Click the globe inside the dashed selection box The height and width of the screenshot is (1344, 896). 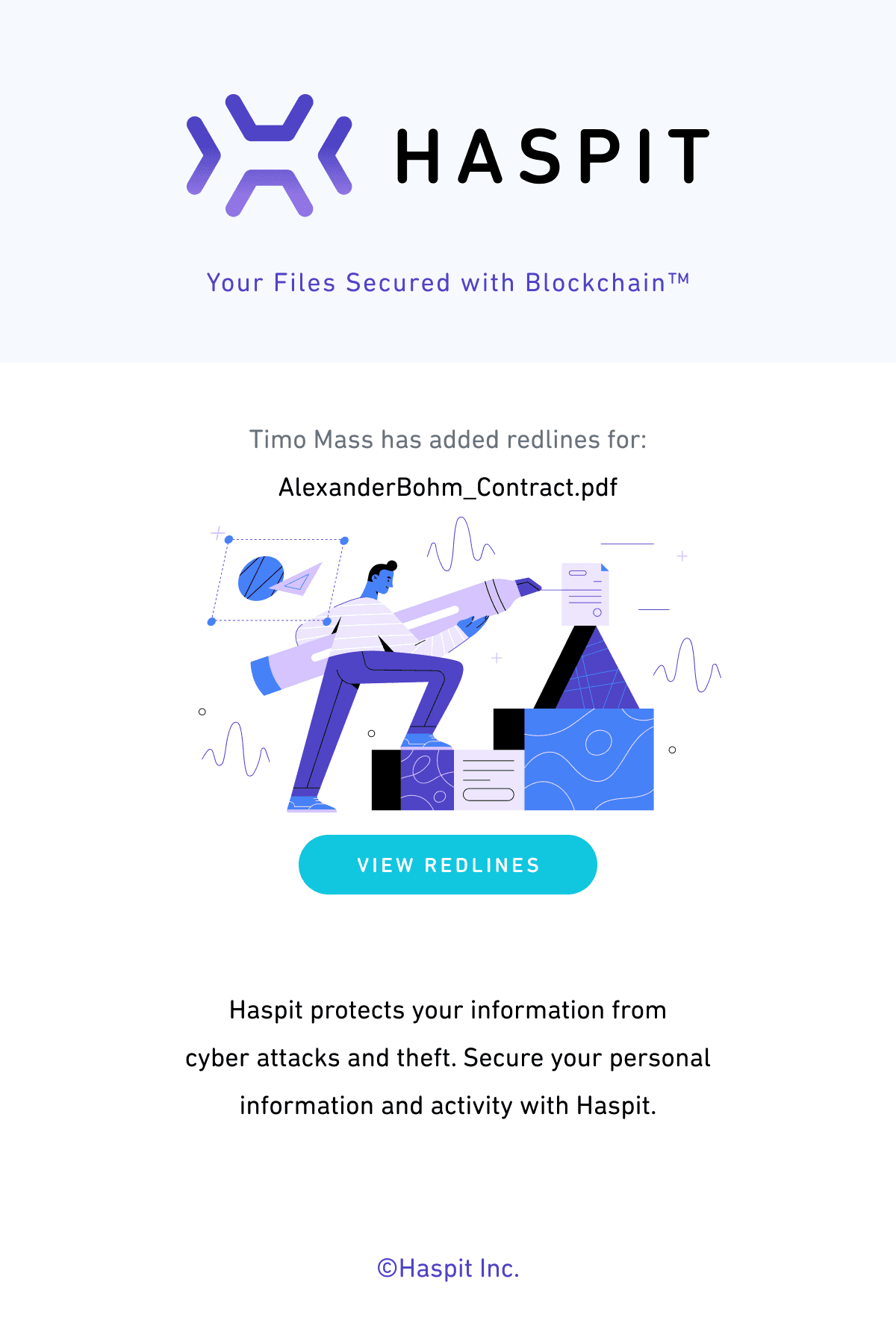coord(261,580)
